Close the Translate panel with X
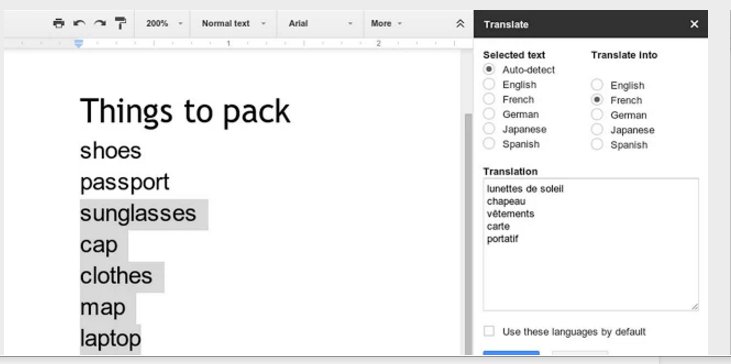Viewport: 731px width, 364px height. point(694,24)
